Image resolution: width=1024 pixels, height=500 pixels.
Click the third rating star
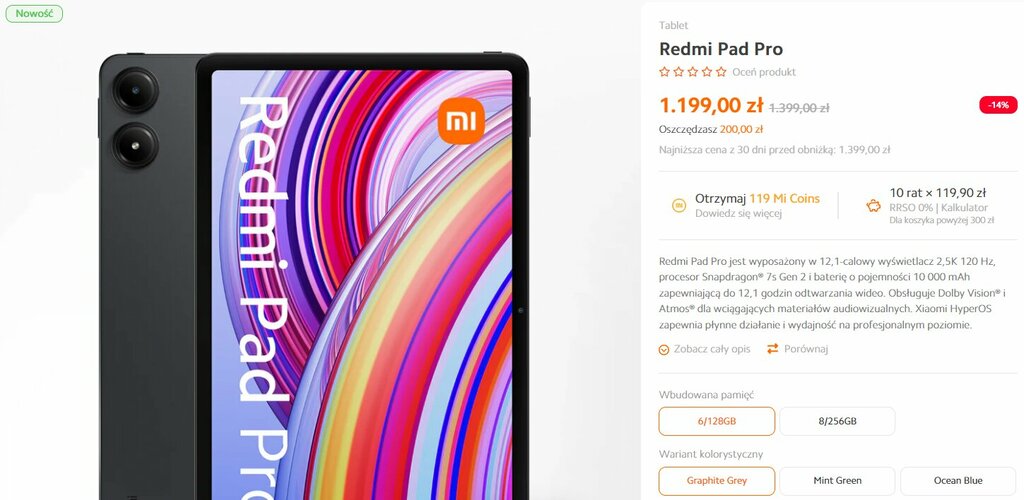tap(693, 72)
